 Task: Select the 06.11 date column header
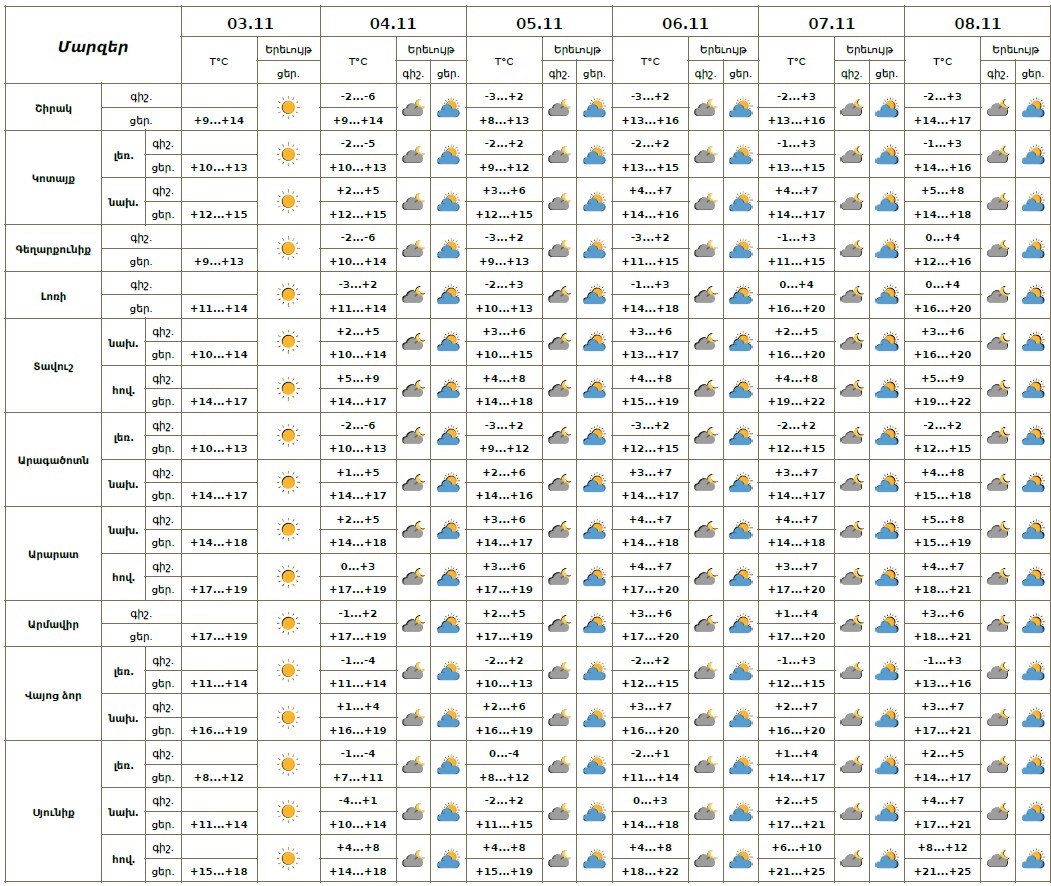point(685,22)
